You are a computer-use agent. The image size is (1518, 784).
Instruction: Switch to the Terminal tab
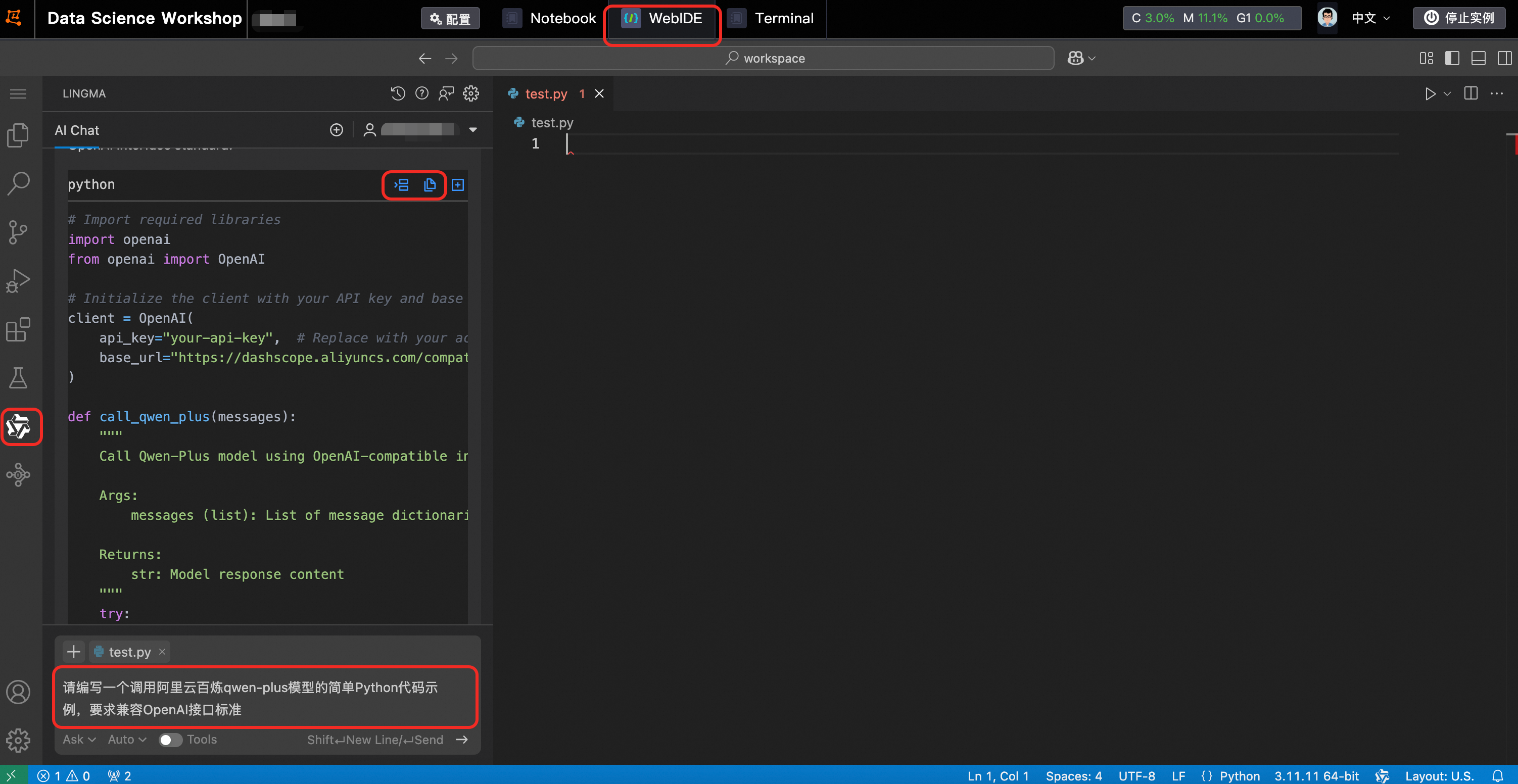point(773,18)
